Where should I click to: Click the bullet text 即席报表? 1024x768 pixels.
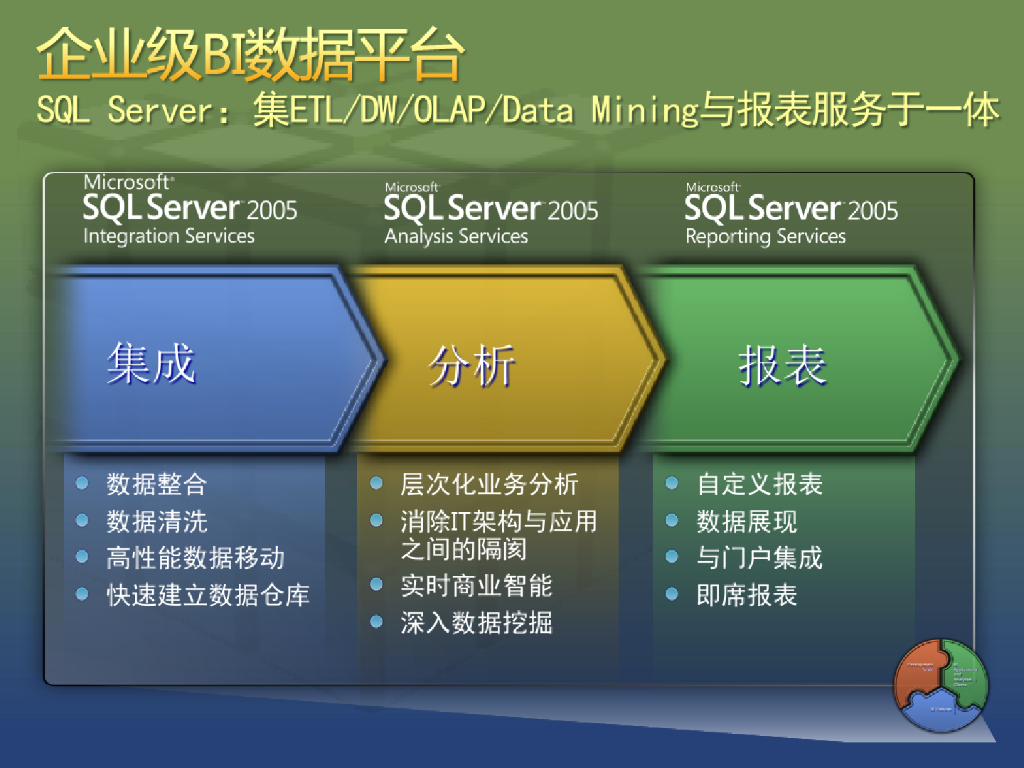(x=747, y=595)
